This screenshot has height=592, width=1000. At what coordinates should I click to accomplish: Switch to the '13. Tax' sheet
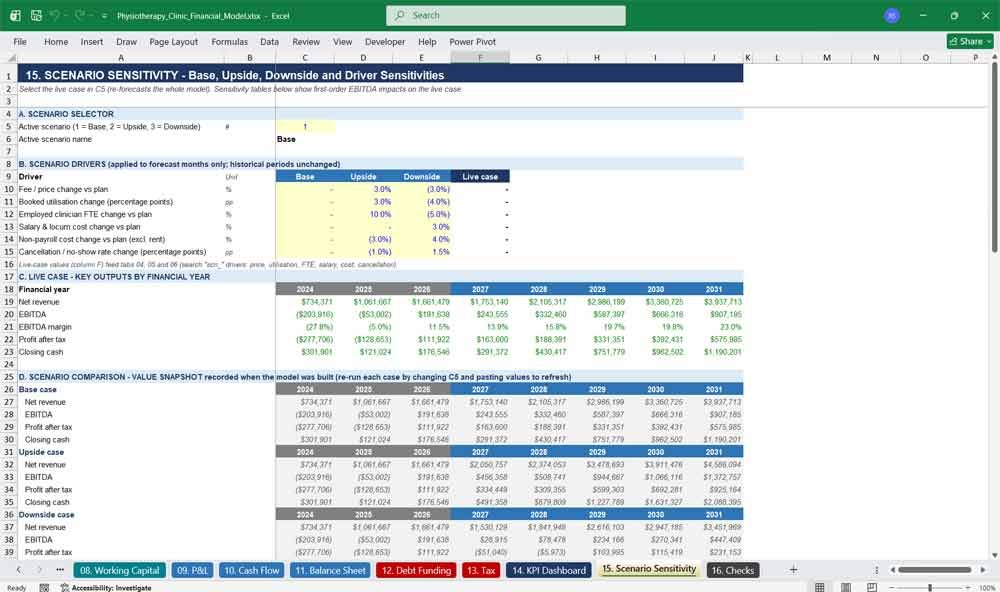[x=481, y=570]
